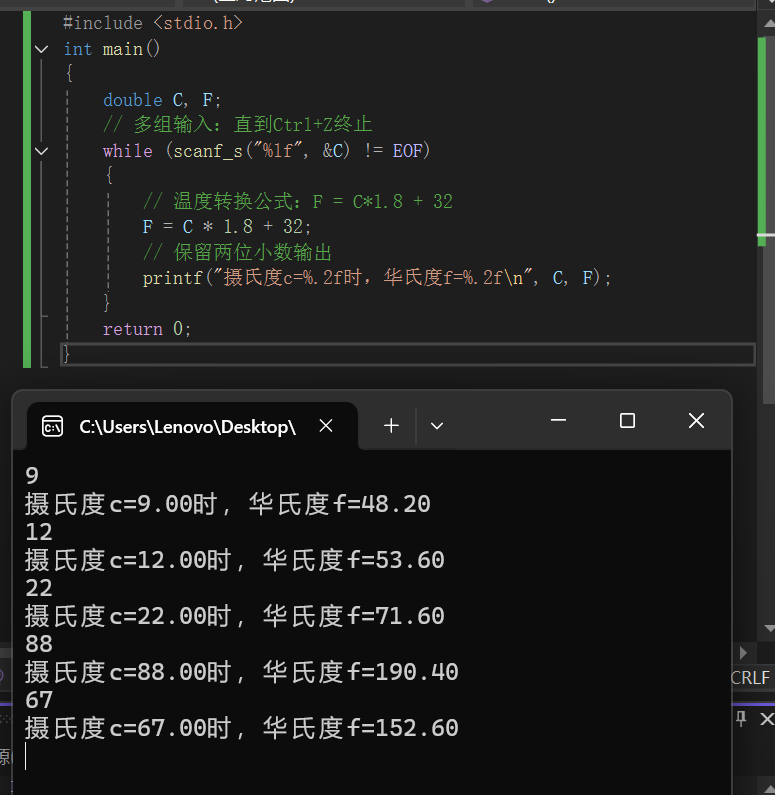Close the C:\Users\Lenovo\Desktop\ terminal tab
The image size is (775, 795).
(x=326, y=426)
